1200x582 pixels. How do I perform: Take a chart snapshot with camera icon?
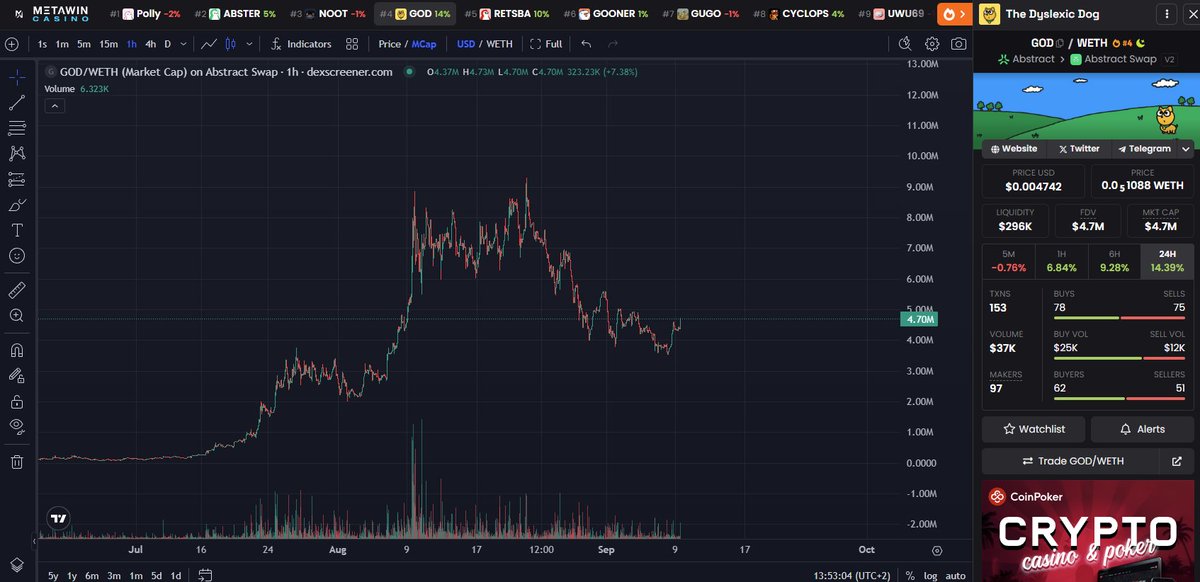click(x=959, y=44)
